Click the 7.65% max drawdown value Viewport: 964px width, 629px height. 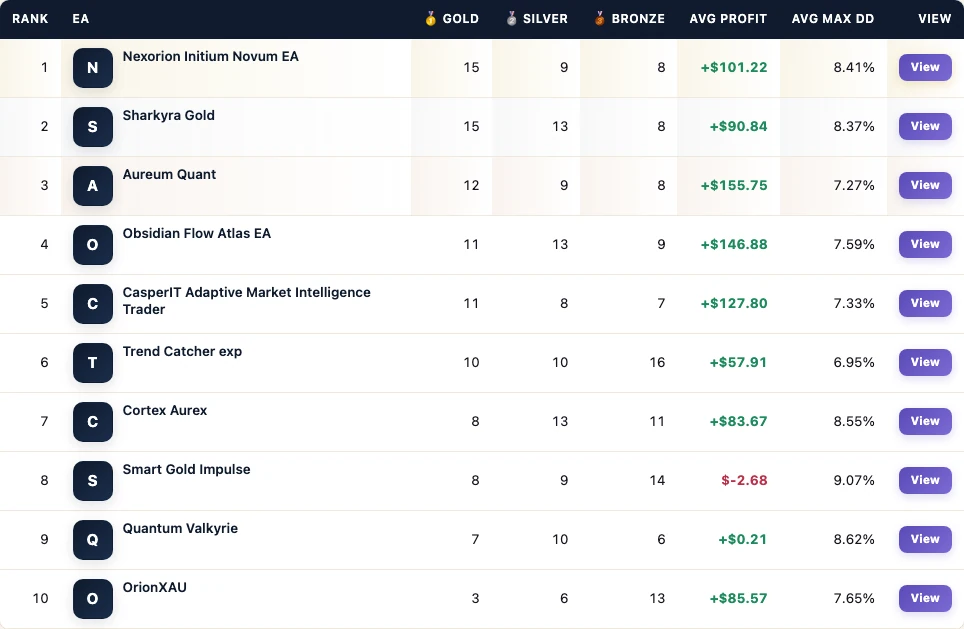click(x=854, y=599)
